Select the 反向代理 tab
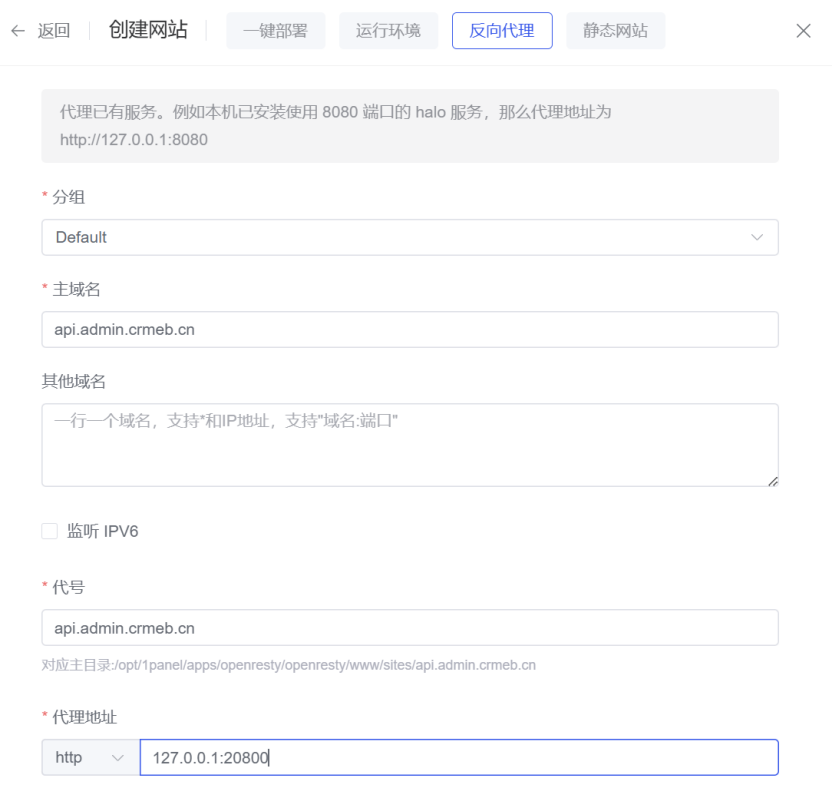This screenshot has height=798, width=832. [x=502, y=30]
